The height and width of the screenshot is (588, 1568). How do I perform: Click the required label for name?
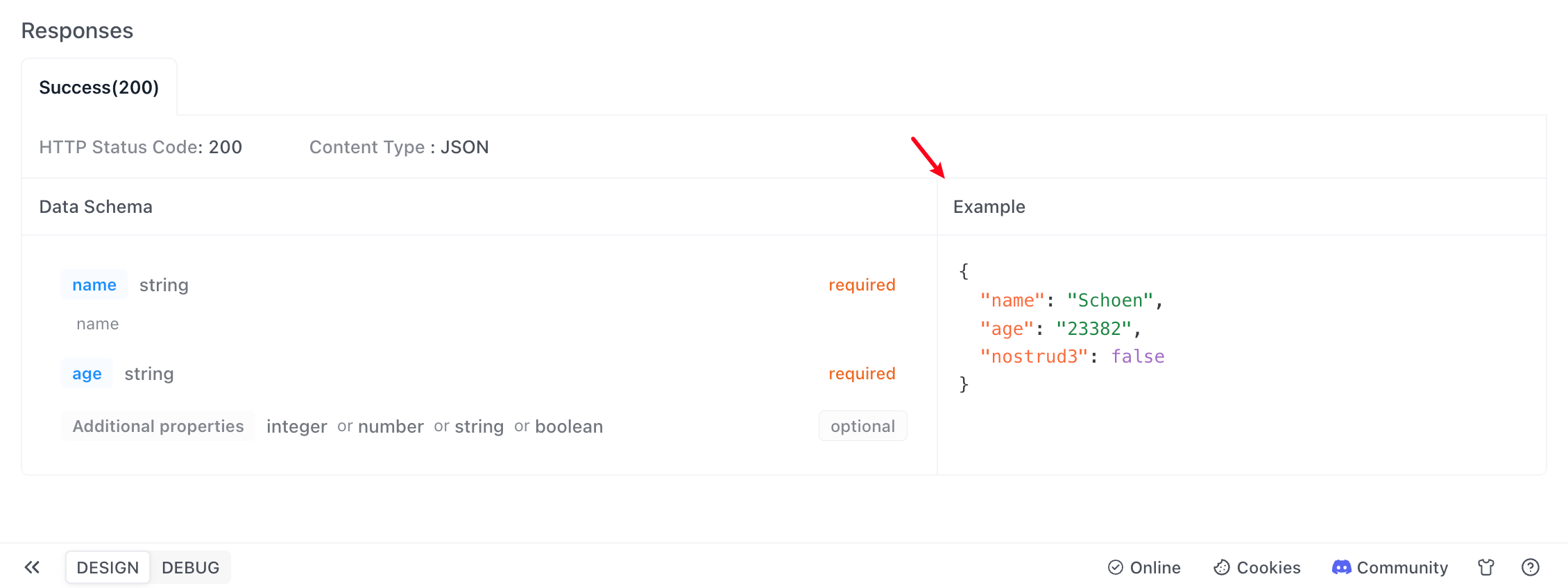(862, 285)
